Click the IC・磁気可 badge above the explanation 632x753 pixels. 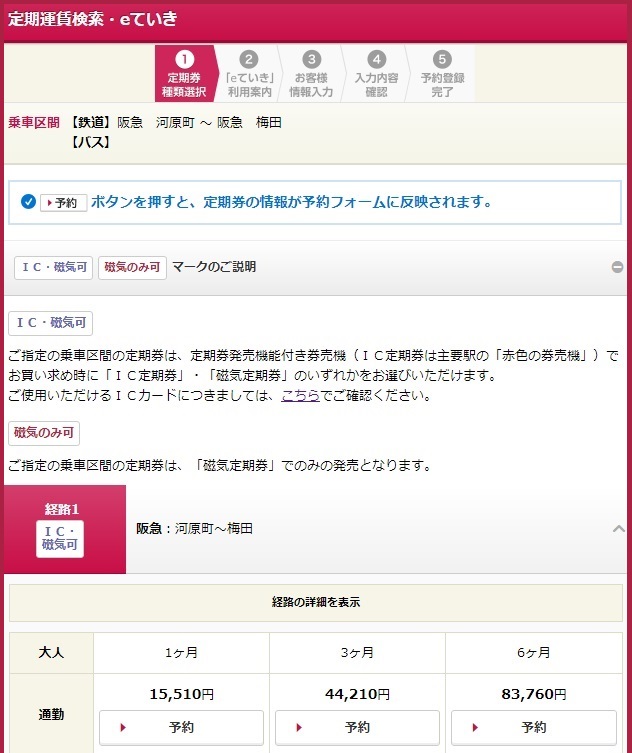click(x=50, y=323)
